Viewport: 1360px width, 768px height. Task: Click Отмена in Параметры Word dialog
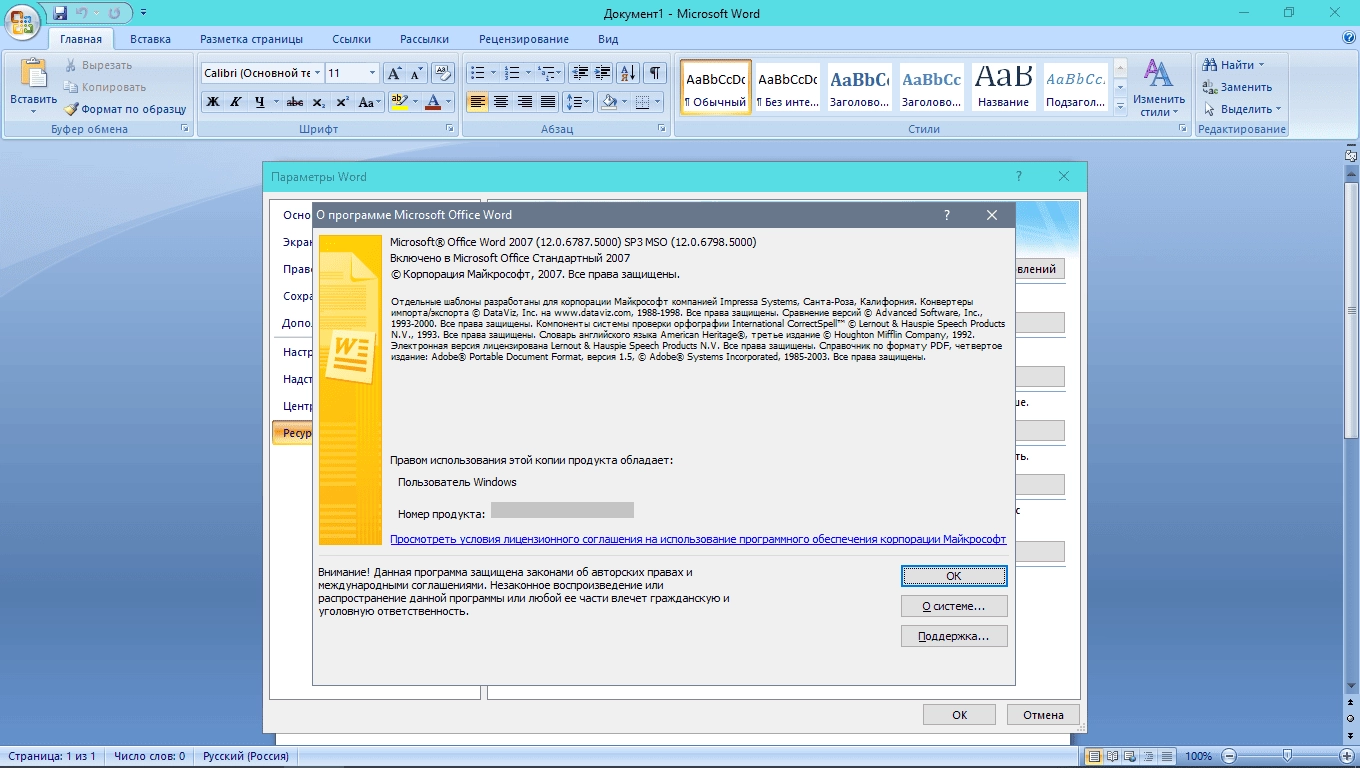pyautogui.click(x=1043, y=715)
